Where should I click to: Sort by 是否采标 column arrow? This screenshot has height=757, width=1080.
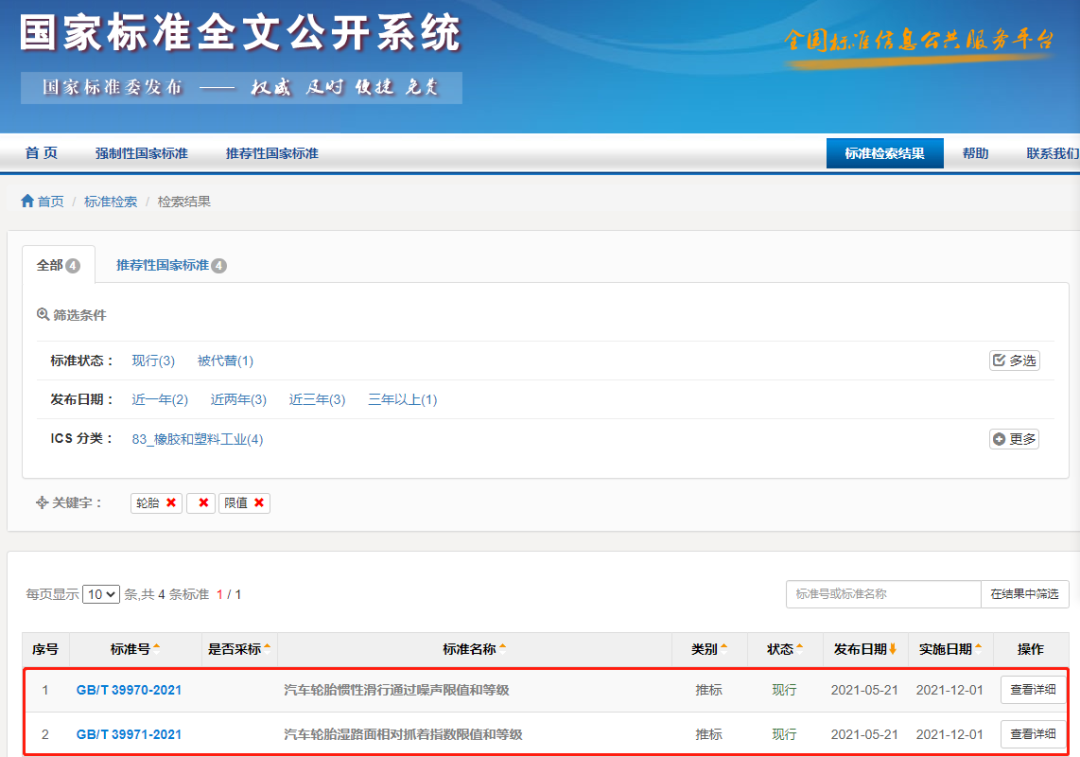(267, 648)
